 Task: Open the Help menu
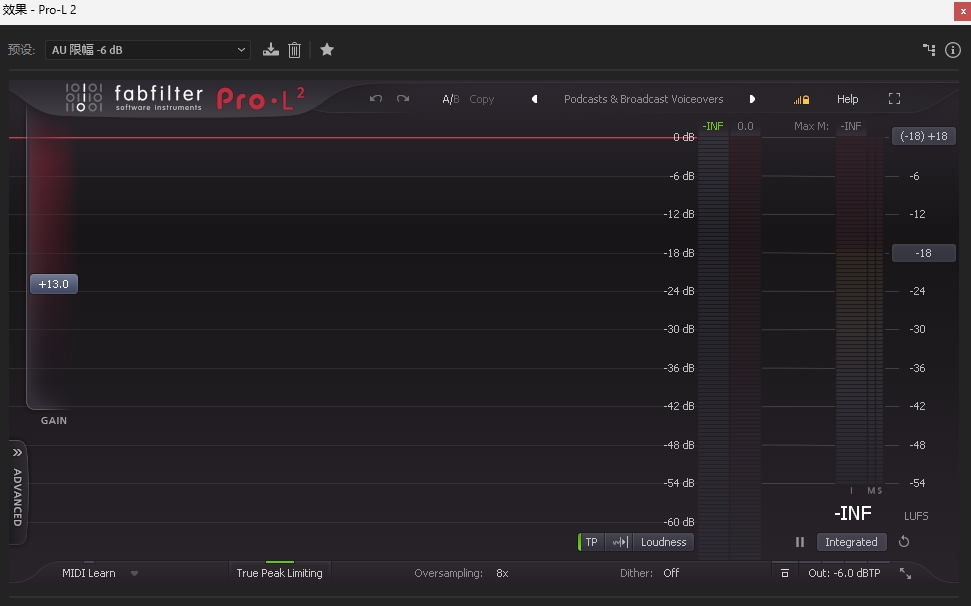tap(847, 99)
